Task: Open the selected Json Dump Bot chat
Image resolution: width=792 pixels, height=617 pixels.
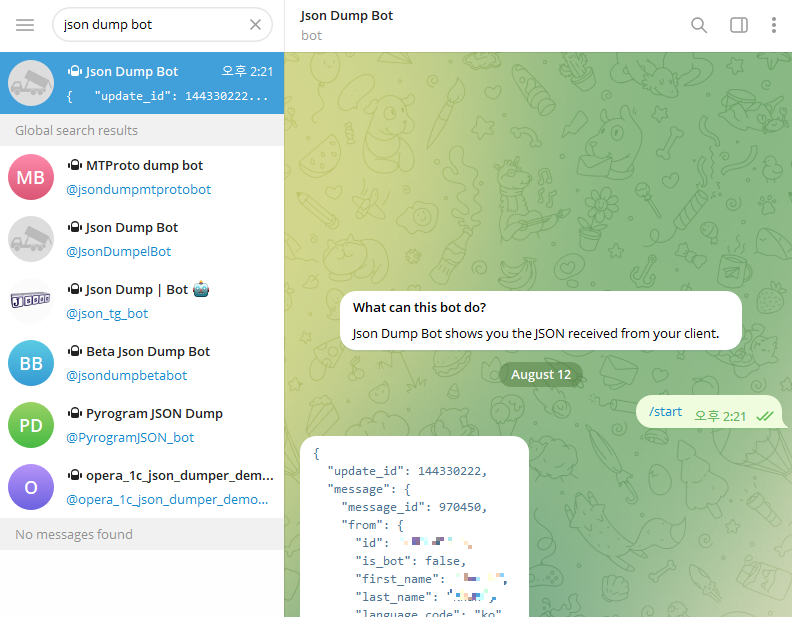Action: click(x=142, y=83)
